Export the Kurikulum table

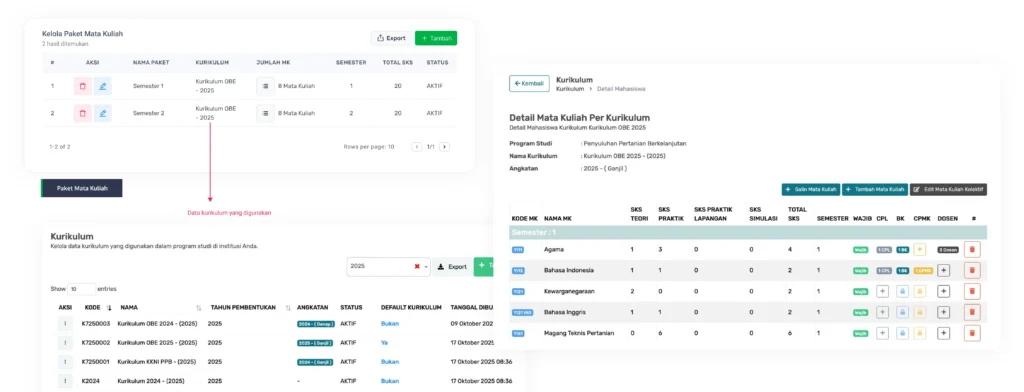451,267
